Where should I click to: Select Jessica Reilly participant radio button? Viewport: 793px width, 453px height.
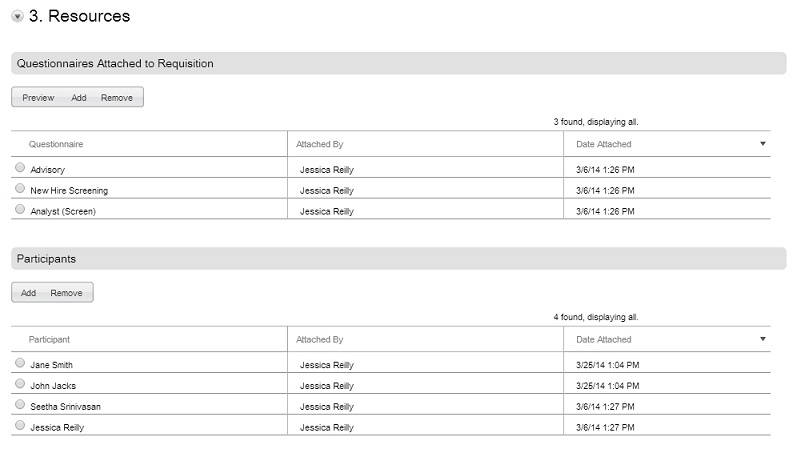coord(20,425)
